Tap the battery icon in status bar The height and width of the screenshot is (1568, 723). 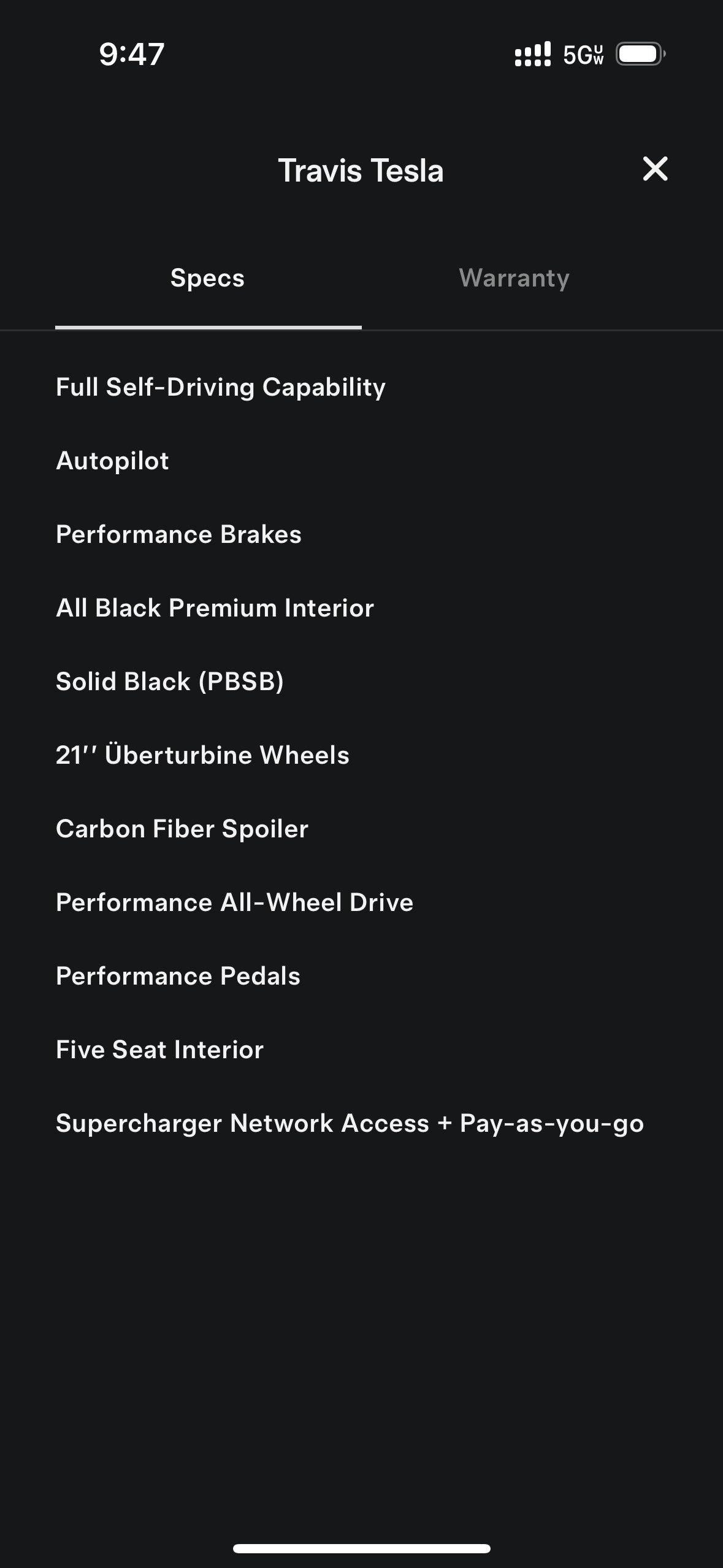(x=640, y=54)
